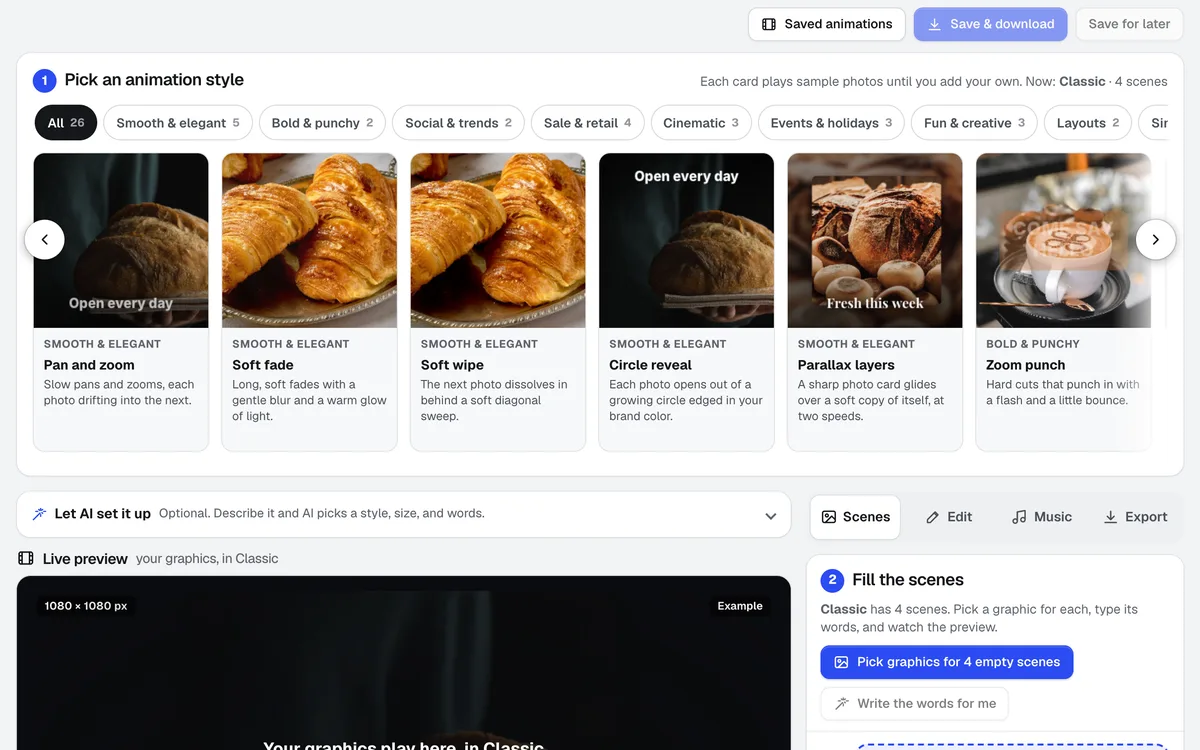
Task: Filter by Social & trends styles
Action: (x=458, y=123)
